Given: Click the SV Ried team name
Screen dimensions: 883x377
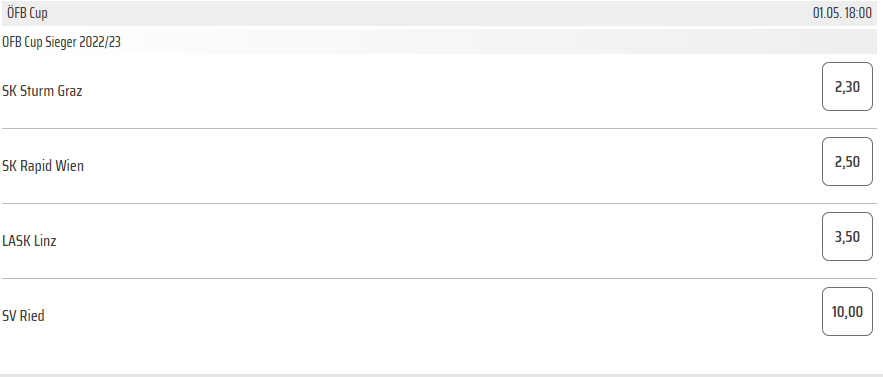Looking at the screenshot, I should tap(23, 316).
